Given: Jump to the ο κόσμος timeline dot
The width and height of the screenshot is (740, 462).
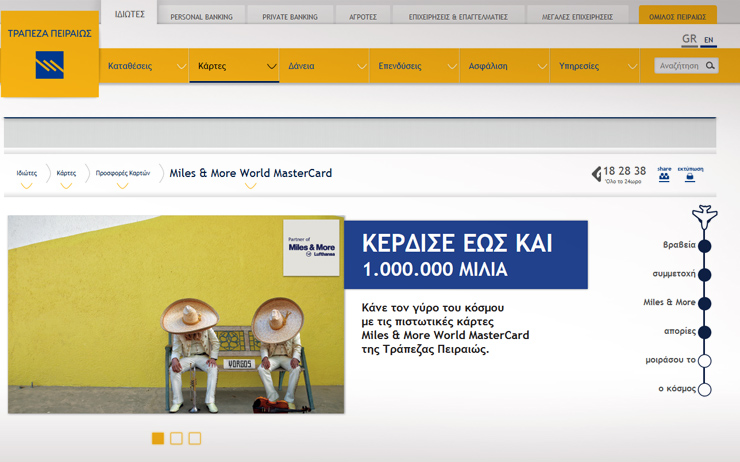Looking at the screenshot, I should 705,390.
